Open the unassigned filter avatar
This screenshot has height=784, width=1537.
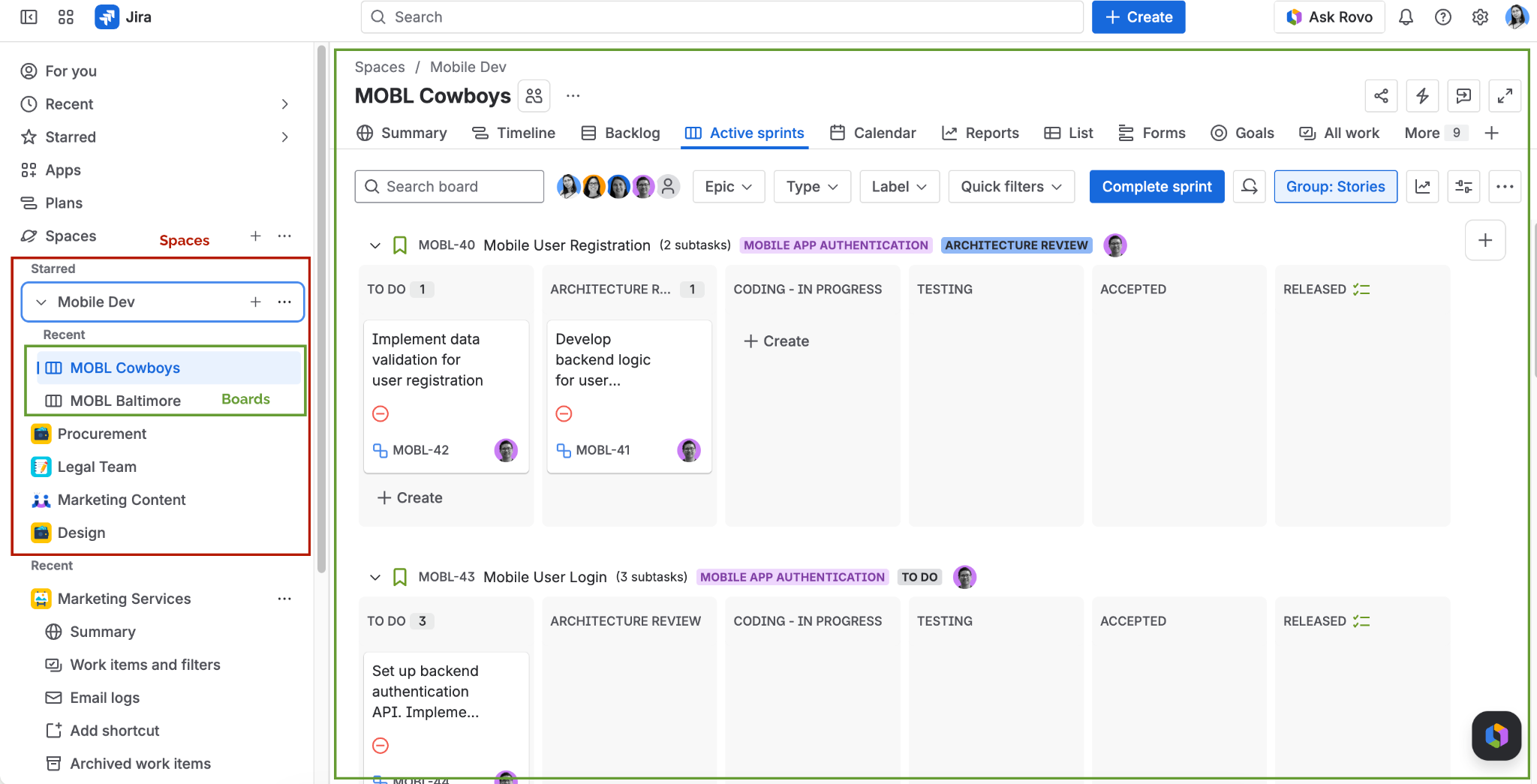point(668,187)
